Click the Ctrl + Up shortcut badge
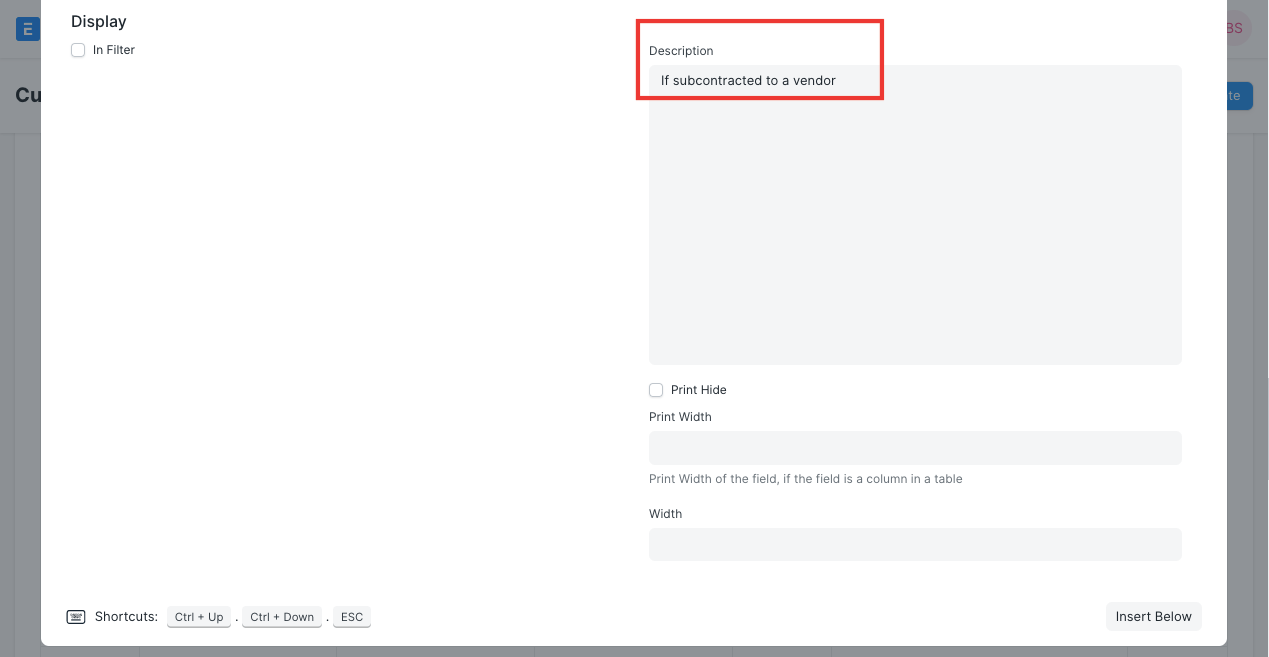1269x657 pixels. click(x=198, y=616)
